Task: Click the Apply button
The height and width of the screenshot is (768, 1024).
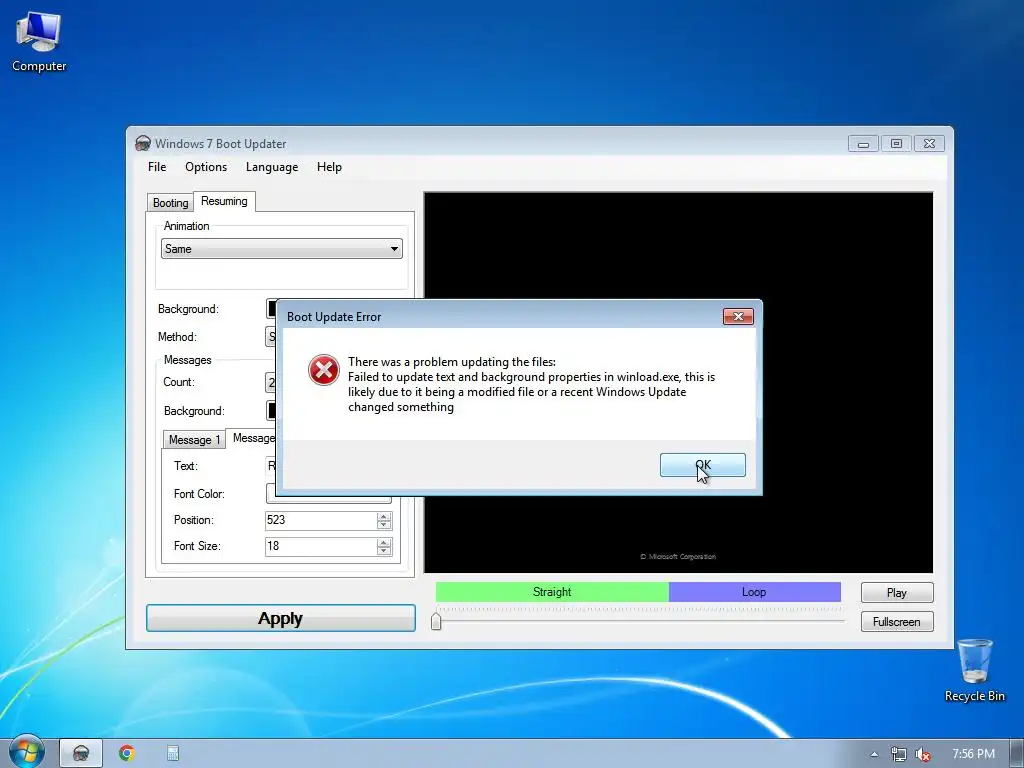Action: click(280, 618)
